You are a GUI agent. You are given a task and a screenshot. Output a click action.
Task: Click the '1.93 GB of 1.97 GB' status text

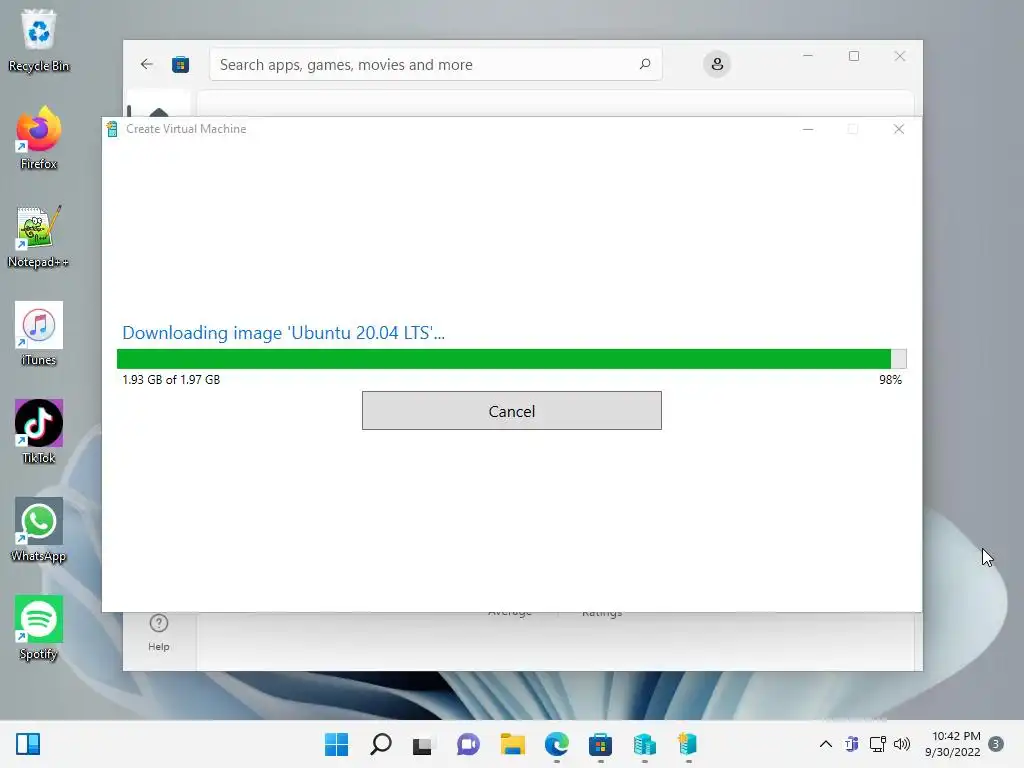click(x=171, y=379)
